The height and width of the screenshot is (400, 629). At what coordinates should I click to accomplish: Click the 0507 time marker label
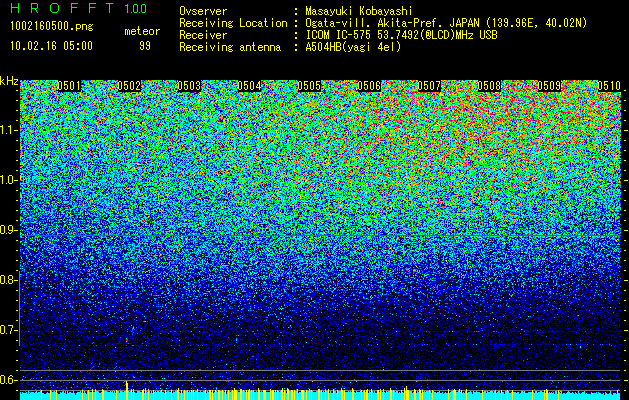pyautogui.click(x=429, y=86)
